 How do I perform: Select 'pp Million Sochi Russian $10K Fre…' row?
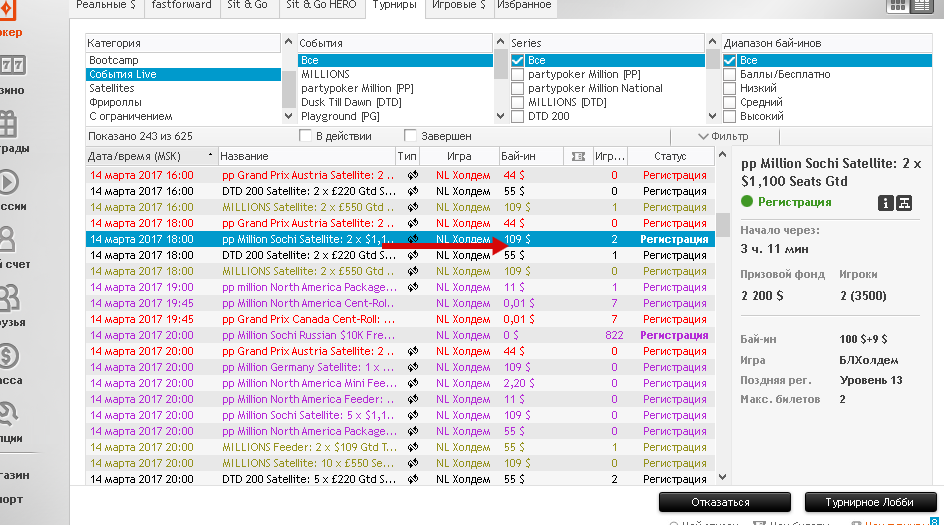[x=400, y=335]
